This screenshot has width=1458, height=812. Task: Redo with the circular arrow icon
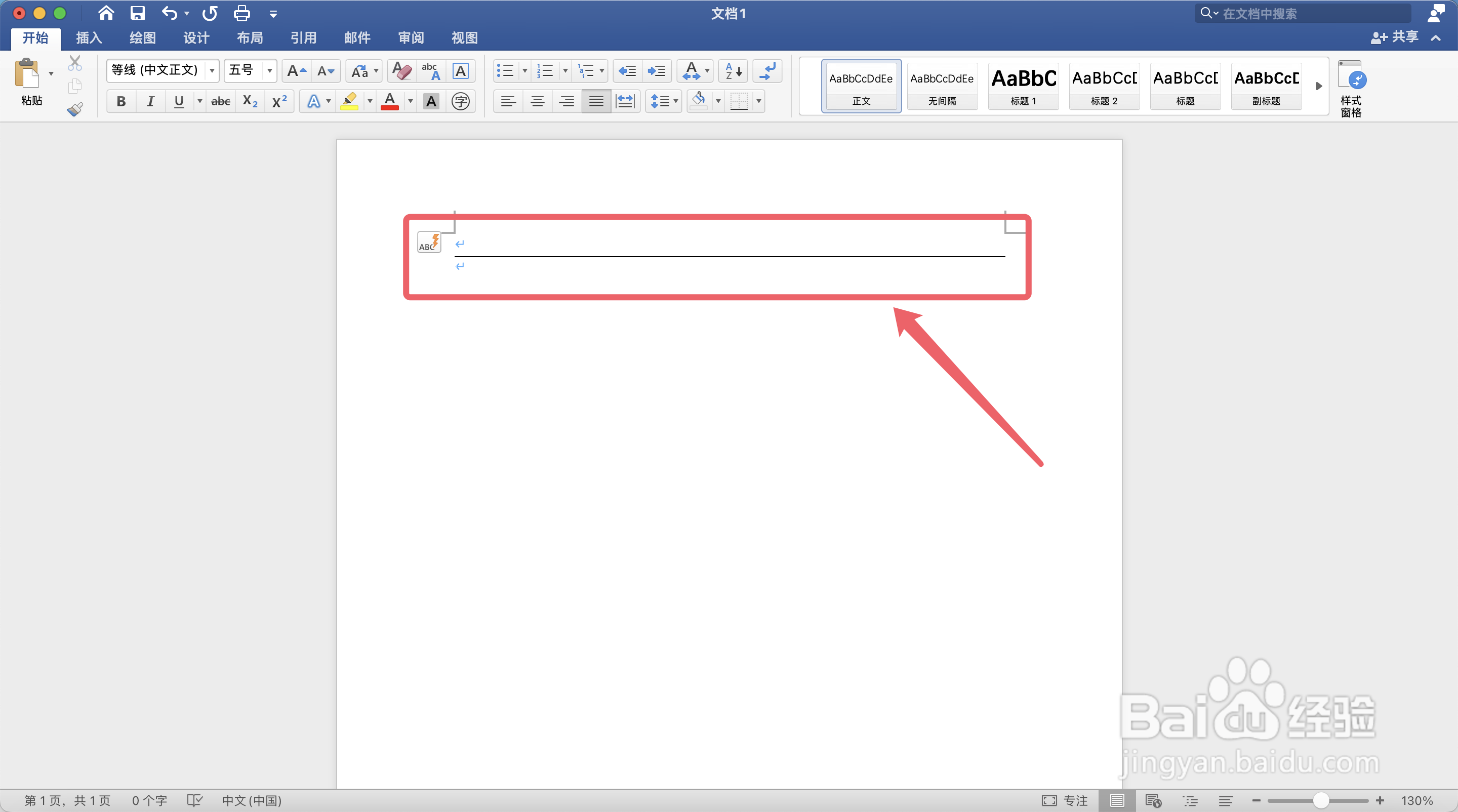point(210,13)
